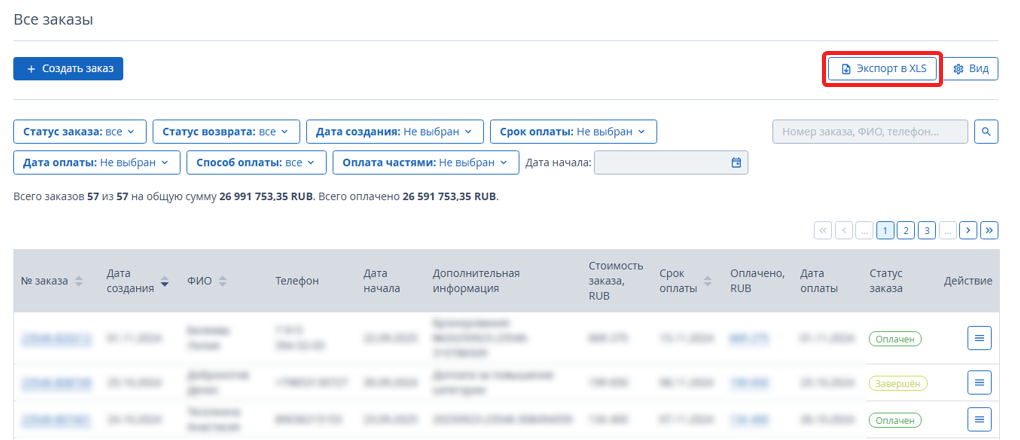This screenshot has height=440, width=1020.
Task: Click the Дата оплаты column header
Action: pyautogui.click(x=819, y=281)
